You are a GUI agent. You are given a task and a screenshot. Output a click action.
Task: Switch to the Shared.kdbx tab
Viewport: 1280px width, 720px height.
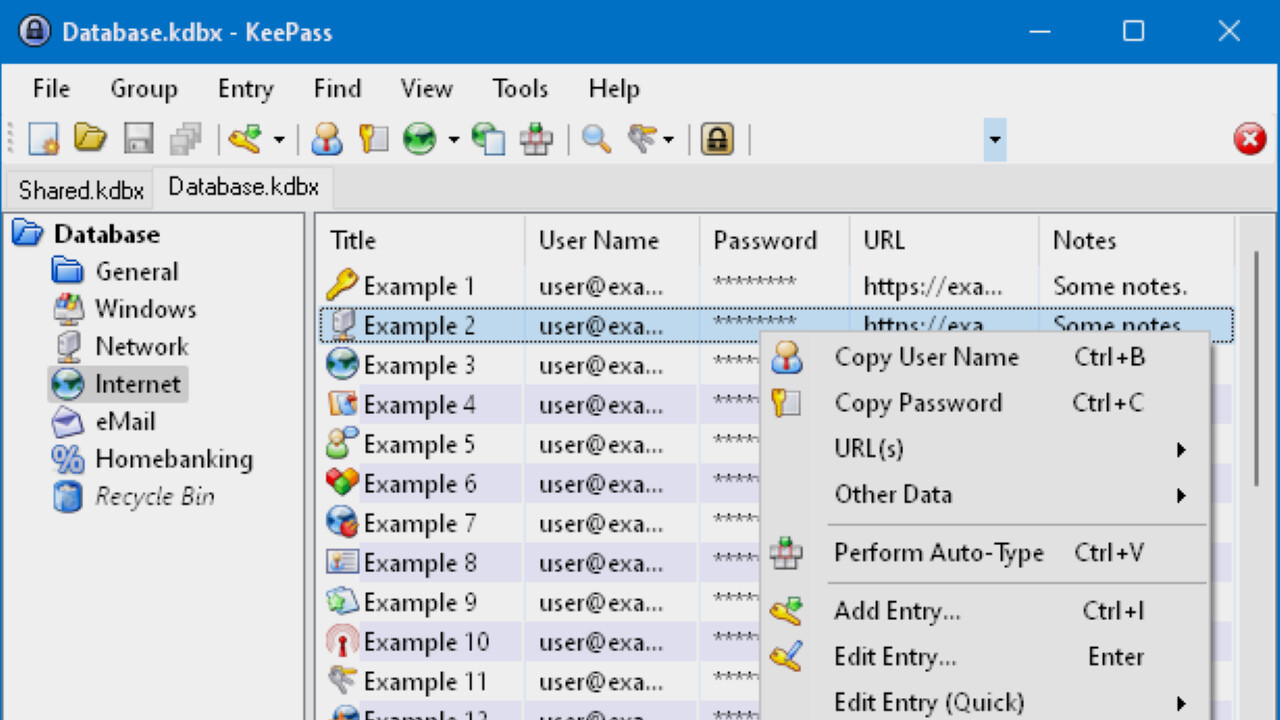point(82,190)
